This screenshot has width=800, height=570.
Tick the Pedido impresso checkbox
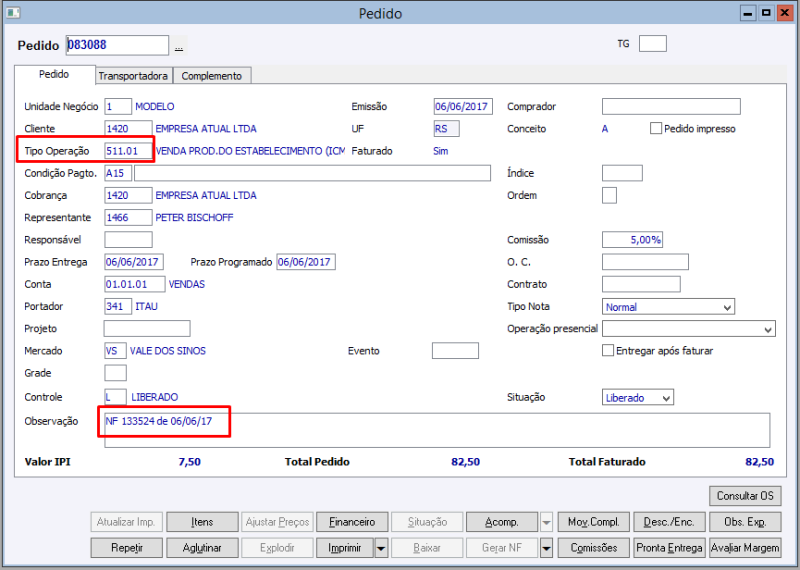tap(656, 129)
